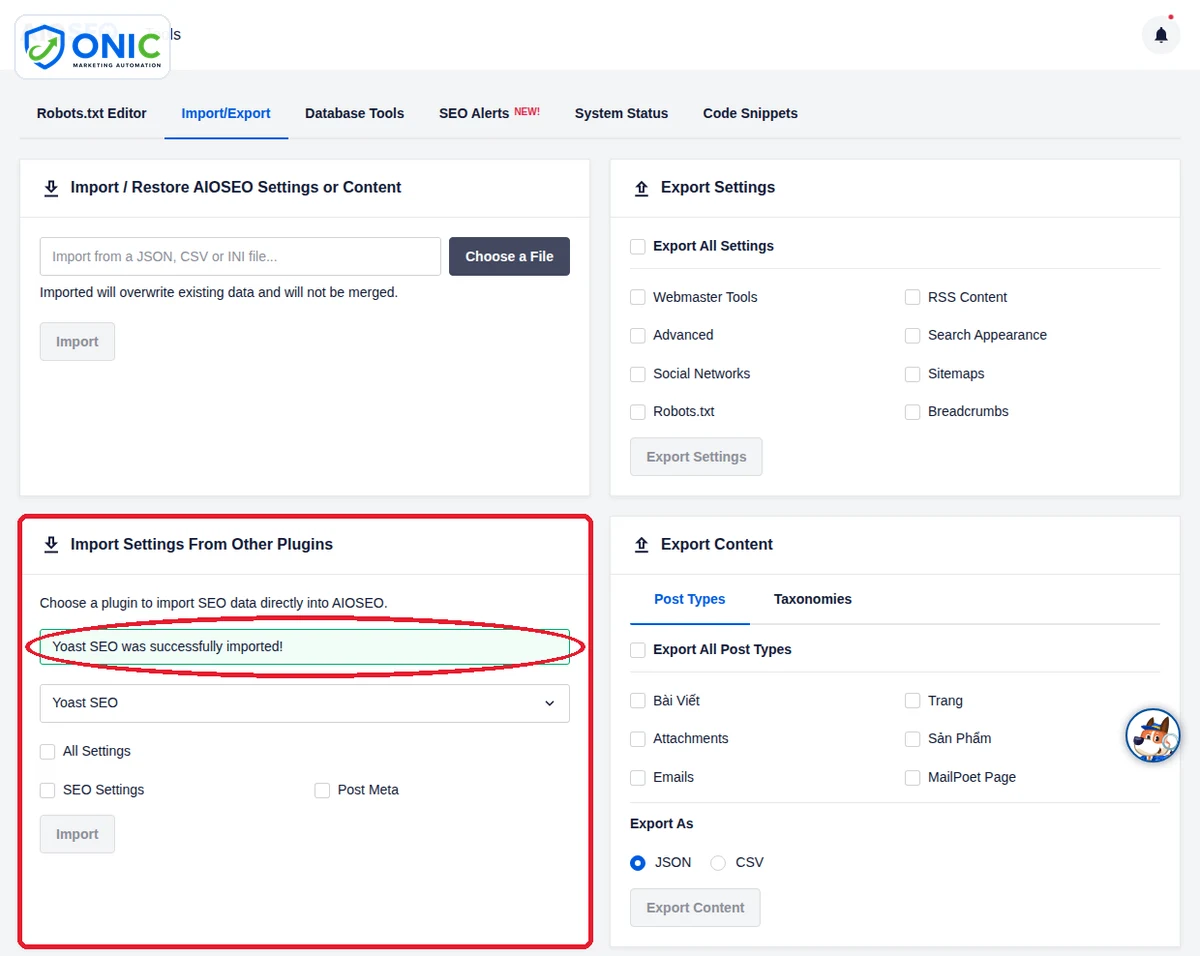Tick the Bài Viết checkbox
This screenshot has height=956, width=1200.
[638, 701]
